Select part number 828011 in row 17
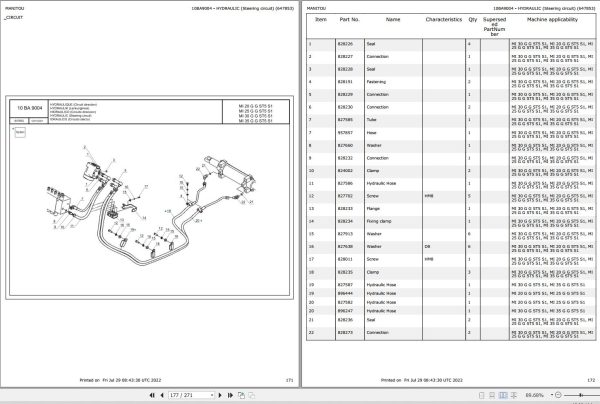 tap(345, 259)
